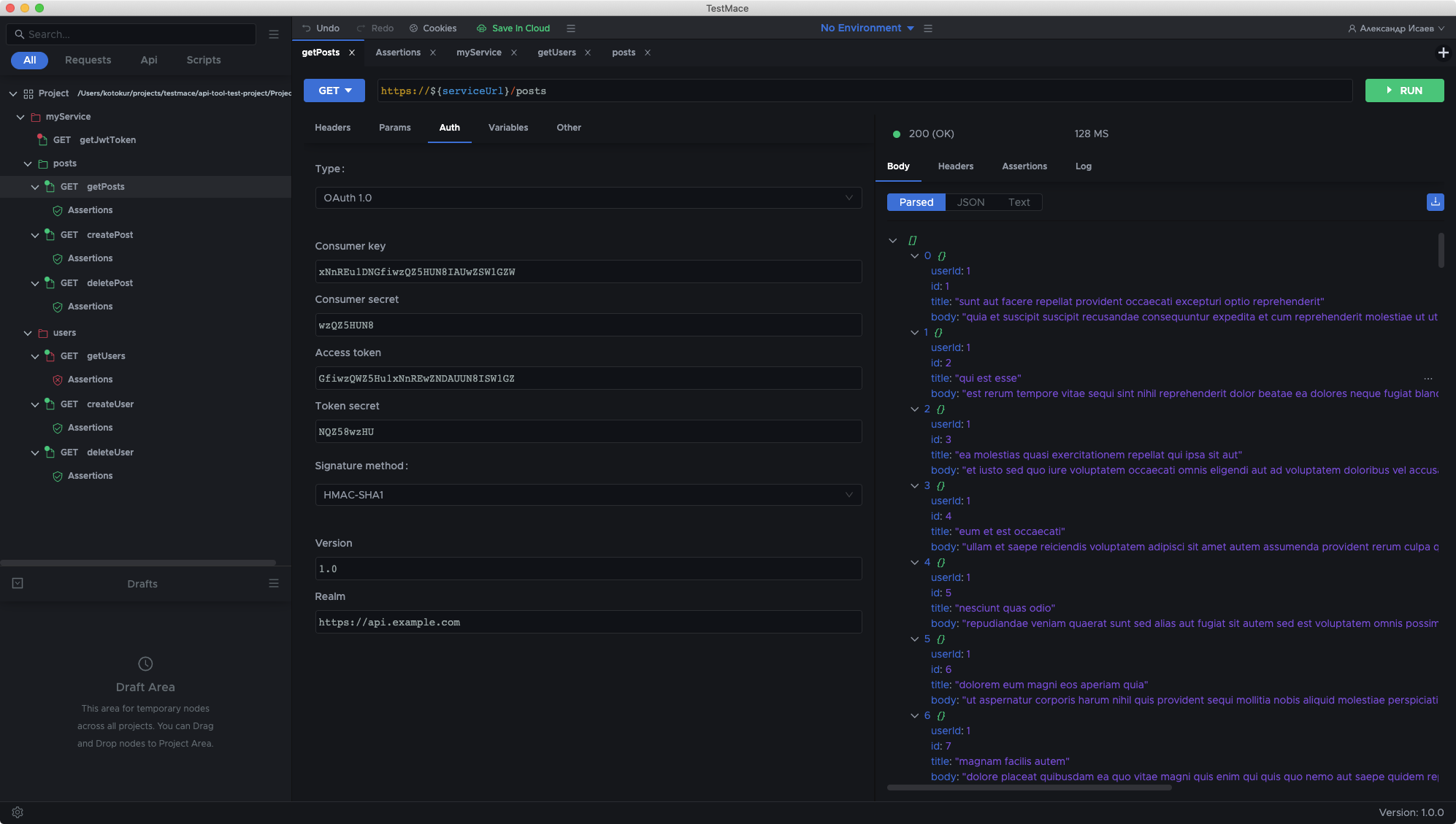Switch to the Variables tab
Viewport: 1456px width, 824px height.
pos(507,128)
